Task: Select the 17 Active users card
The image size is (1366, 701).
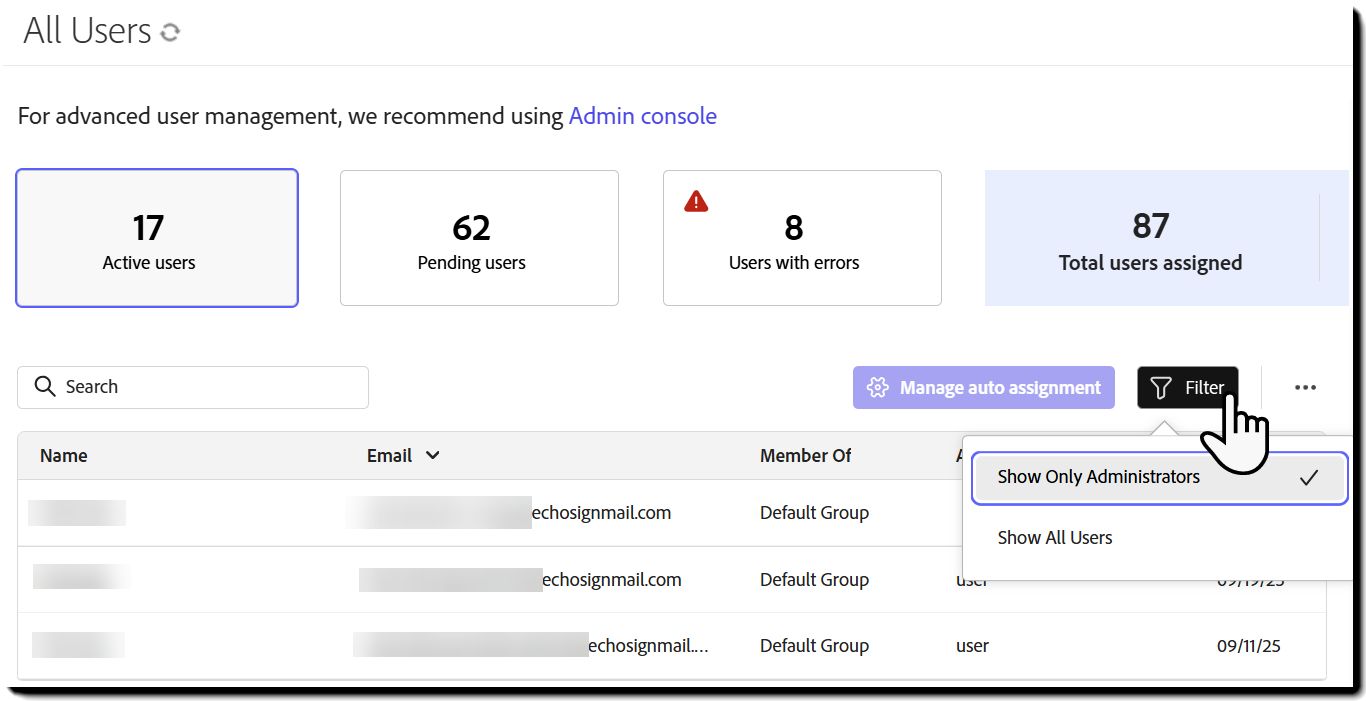Action: tap(157, 238)
